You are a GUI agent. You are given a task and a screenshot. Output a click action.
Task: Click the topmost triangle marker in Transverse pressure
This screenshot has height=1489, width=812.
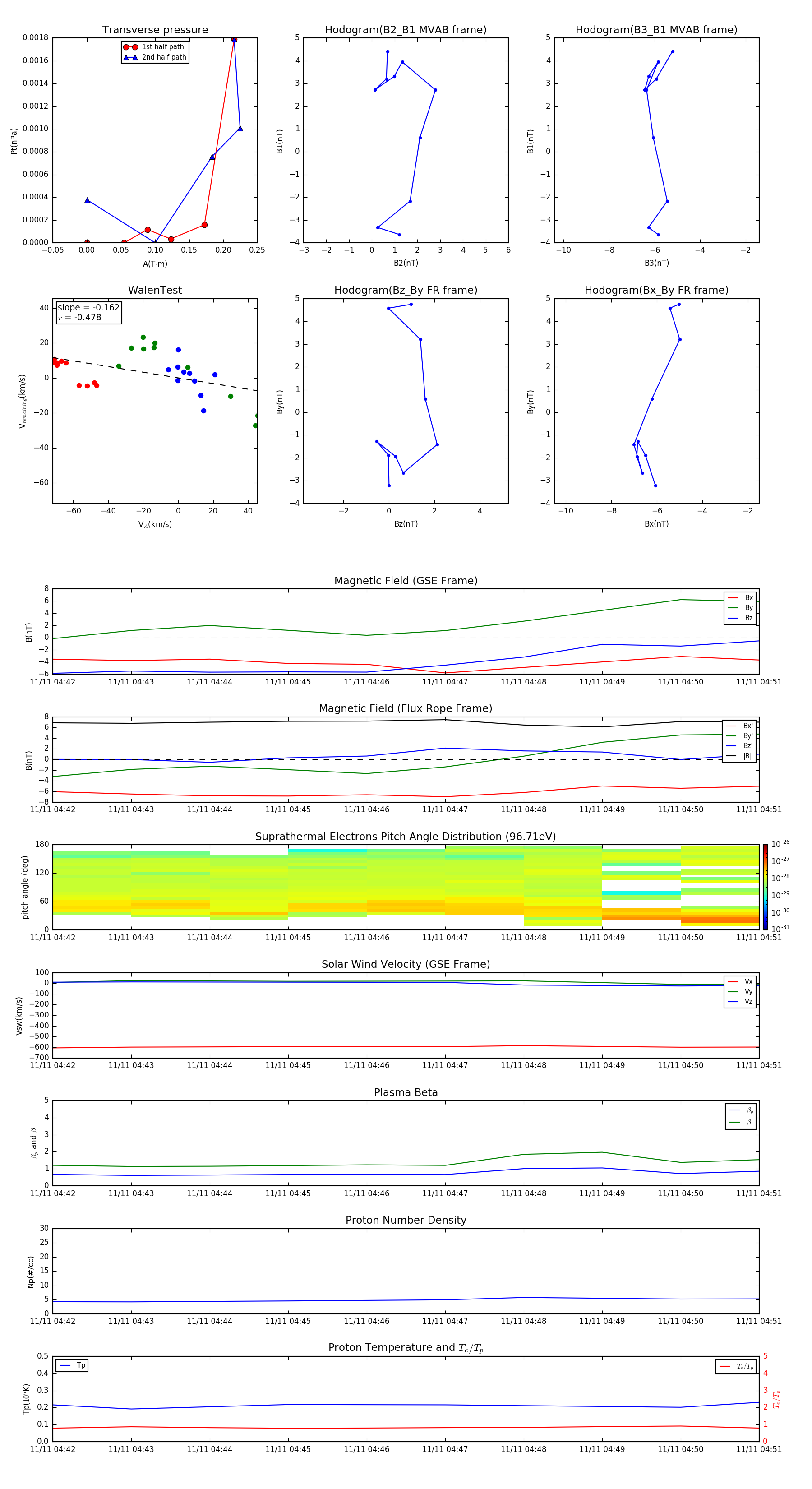(x=234, y=40)
